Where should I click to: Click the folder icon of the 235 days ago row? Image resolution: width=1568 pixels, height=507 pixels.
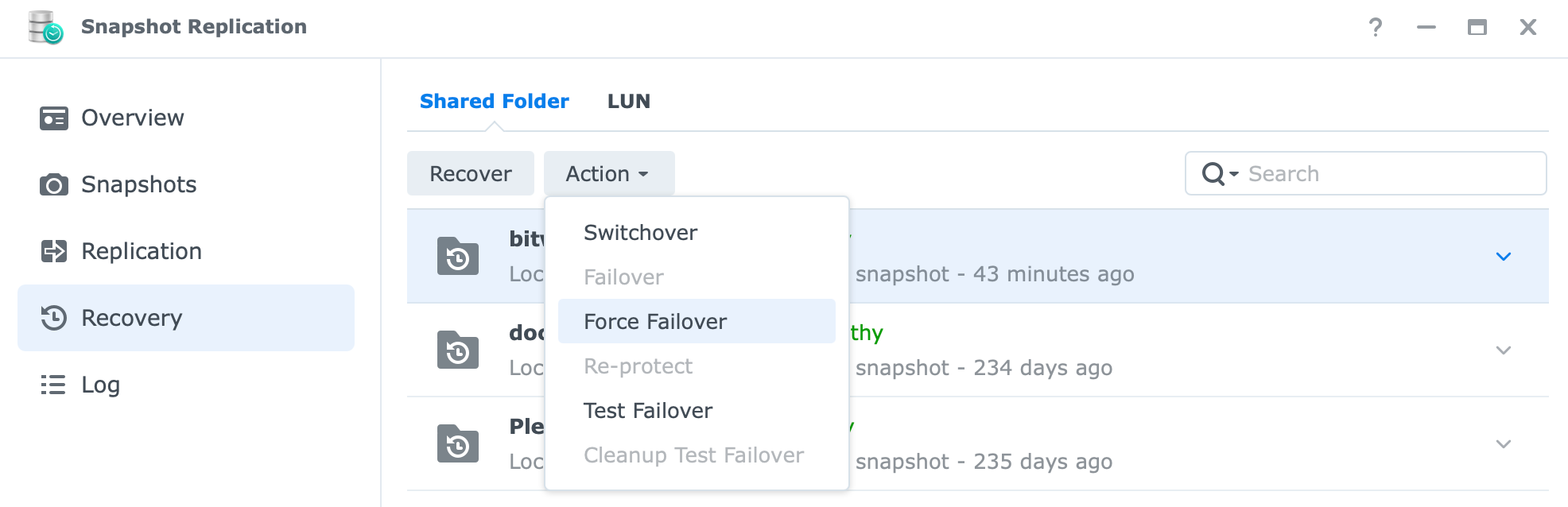coord(458,443)
